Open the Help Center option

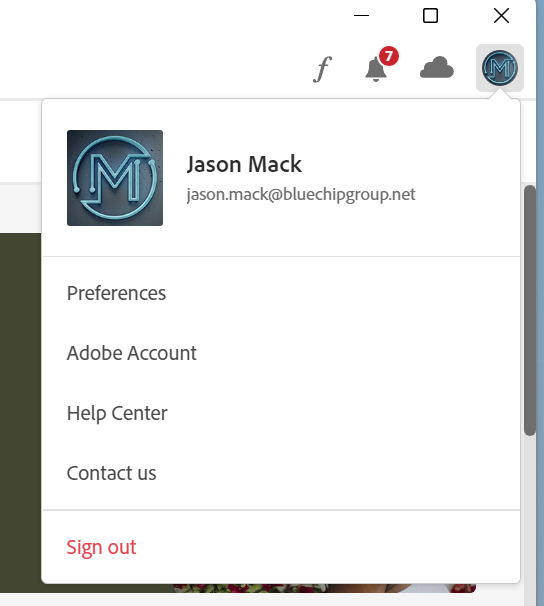point(117,413)
